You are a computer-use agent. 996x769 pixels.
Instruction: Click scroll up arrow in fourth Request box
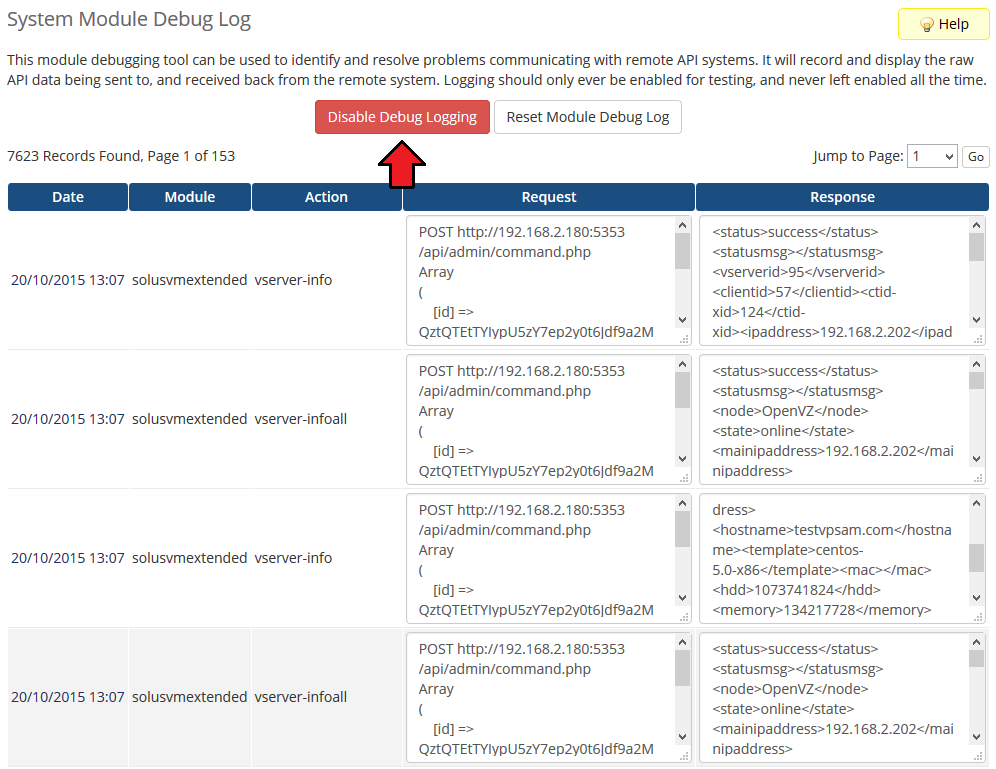682,642
